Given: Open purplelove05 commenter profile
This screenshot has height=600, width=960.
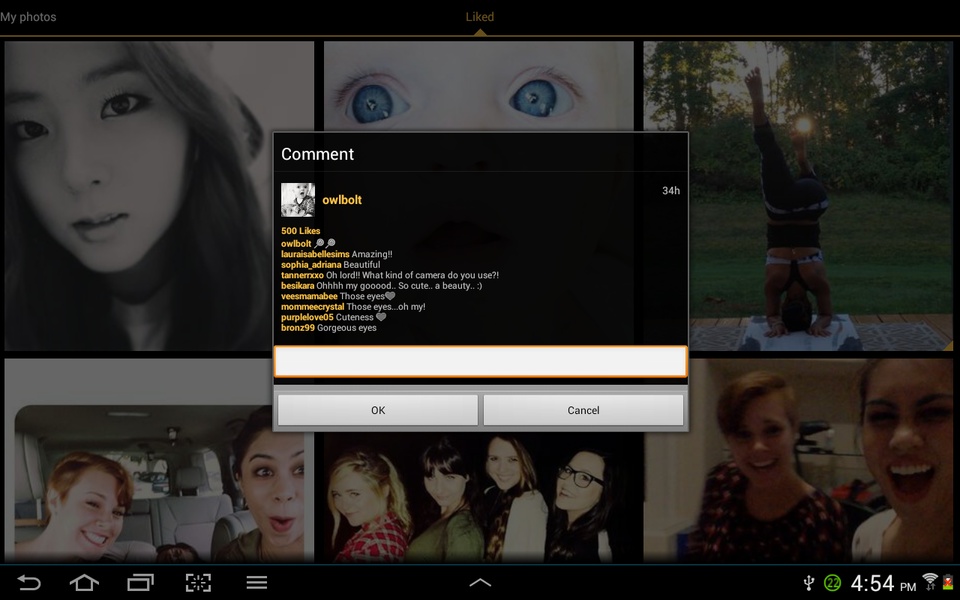Looking at the screenshot, I should [307, 317].
